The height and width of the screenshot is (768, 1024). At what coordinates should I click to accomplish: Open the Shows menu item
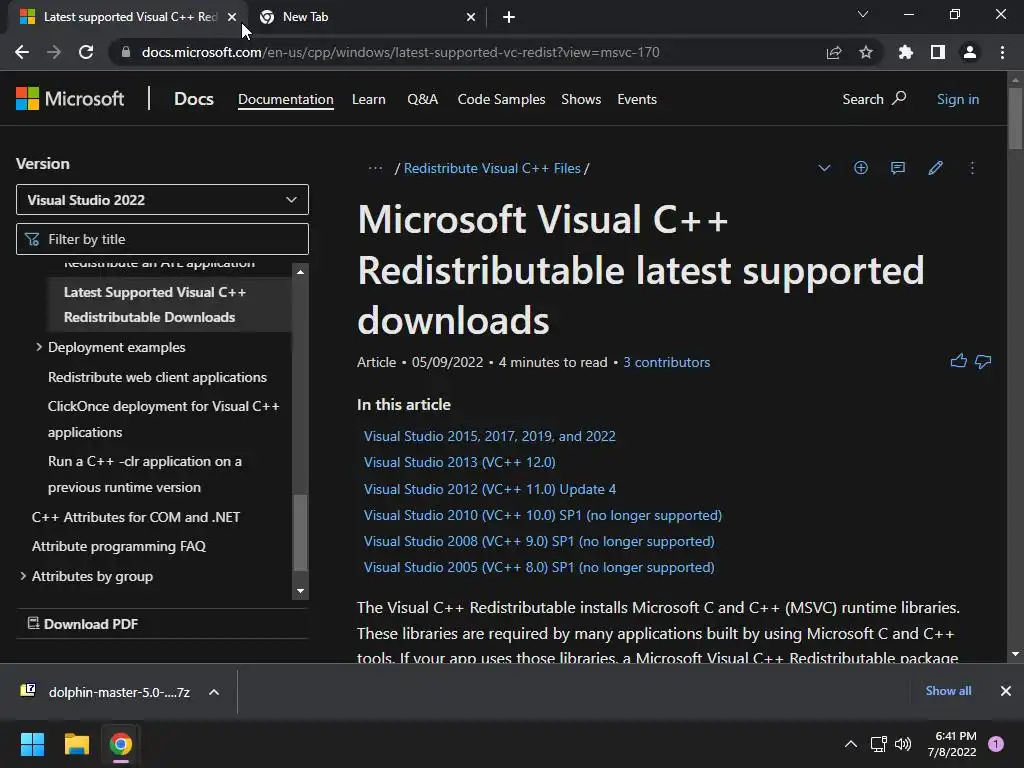pyautogui.click(x=581, y=99)
